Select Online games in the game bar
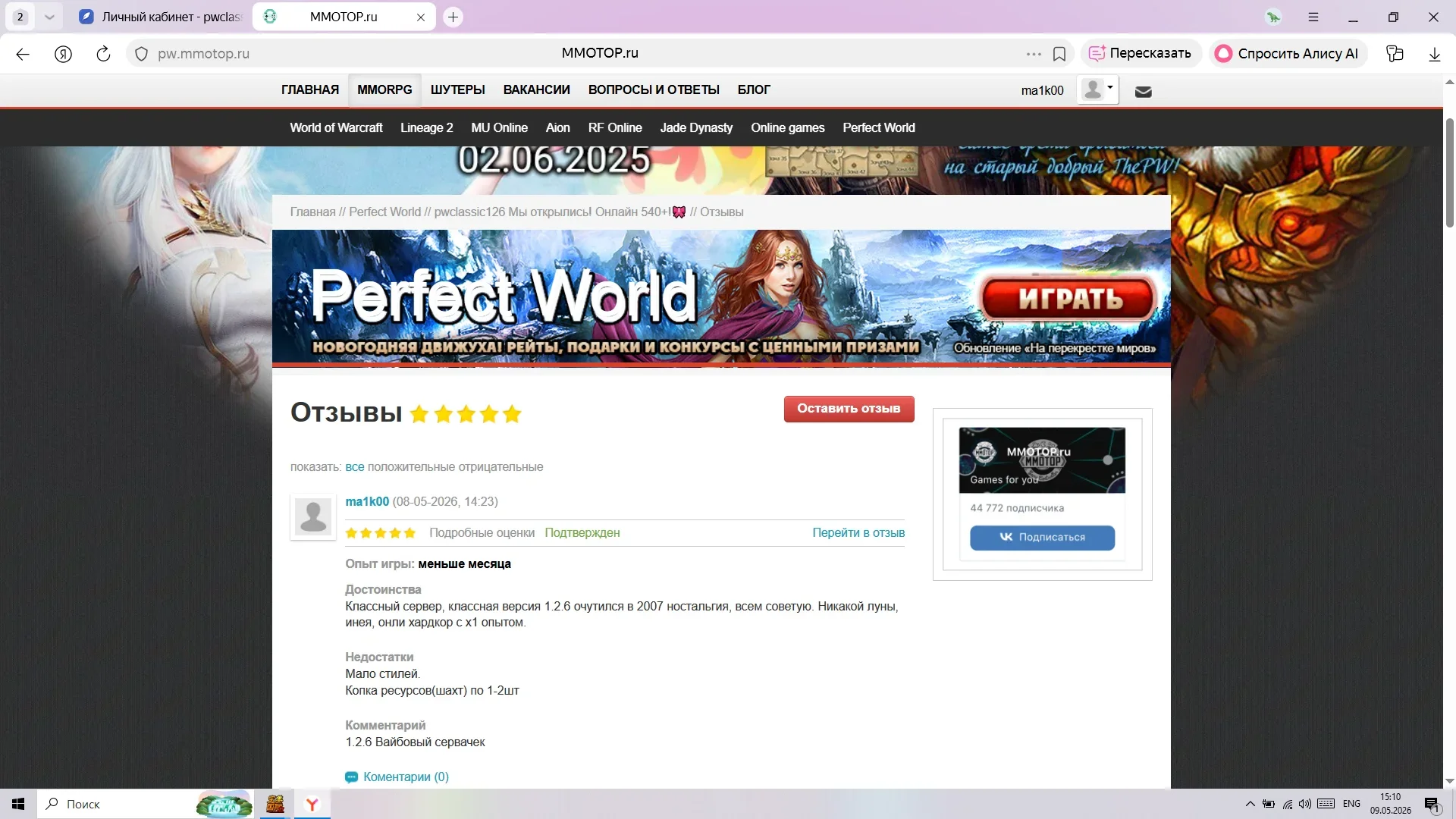The image size is (1456, 819). [x=788, y=127]
